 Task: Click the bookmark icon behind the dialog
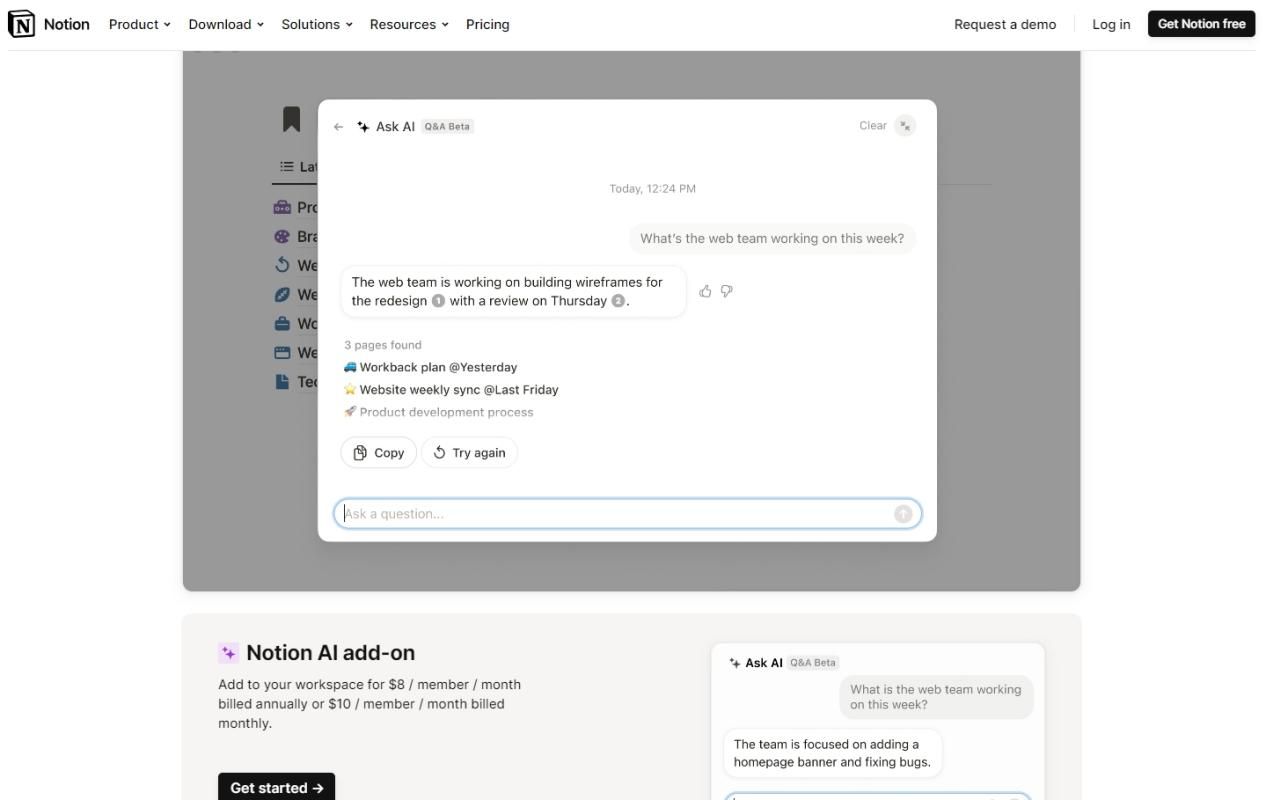coord(291,120)
